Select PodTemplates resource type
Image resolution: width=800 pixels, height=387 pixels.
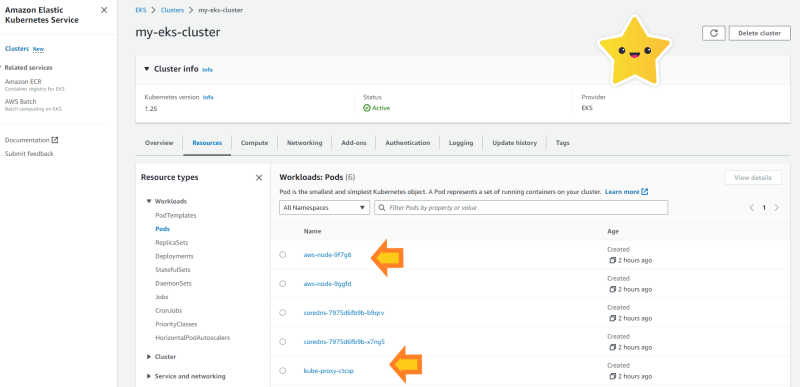tap(176, 215)
